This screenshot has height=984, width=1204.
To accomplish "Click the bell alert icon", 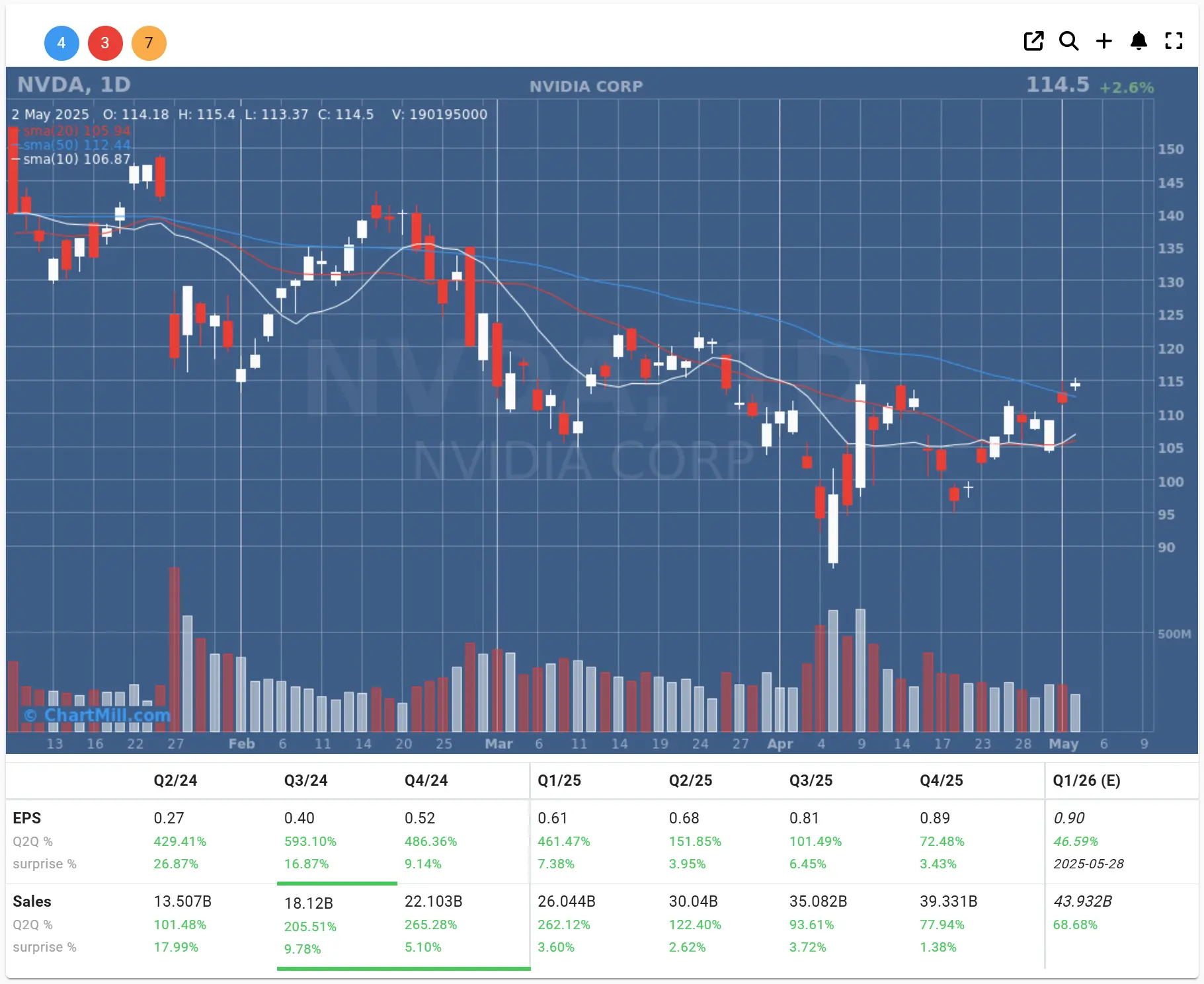I will click(x=1139, y=41).
